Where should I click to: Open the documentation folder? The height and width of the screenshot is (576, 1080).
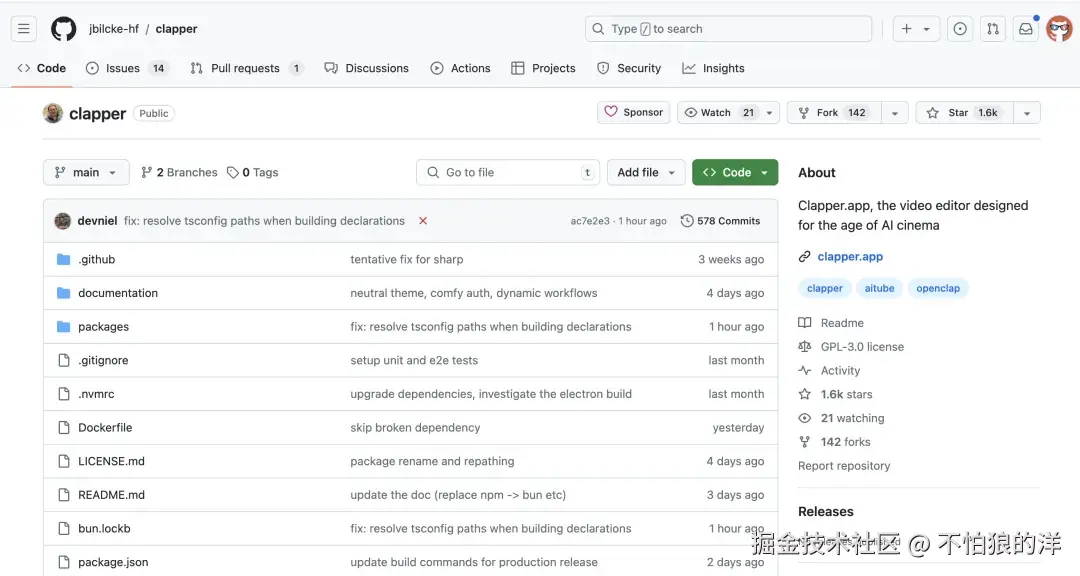118,293
